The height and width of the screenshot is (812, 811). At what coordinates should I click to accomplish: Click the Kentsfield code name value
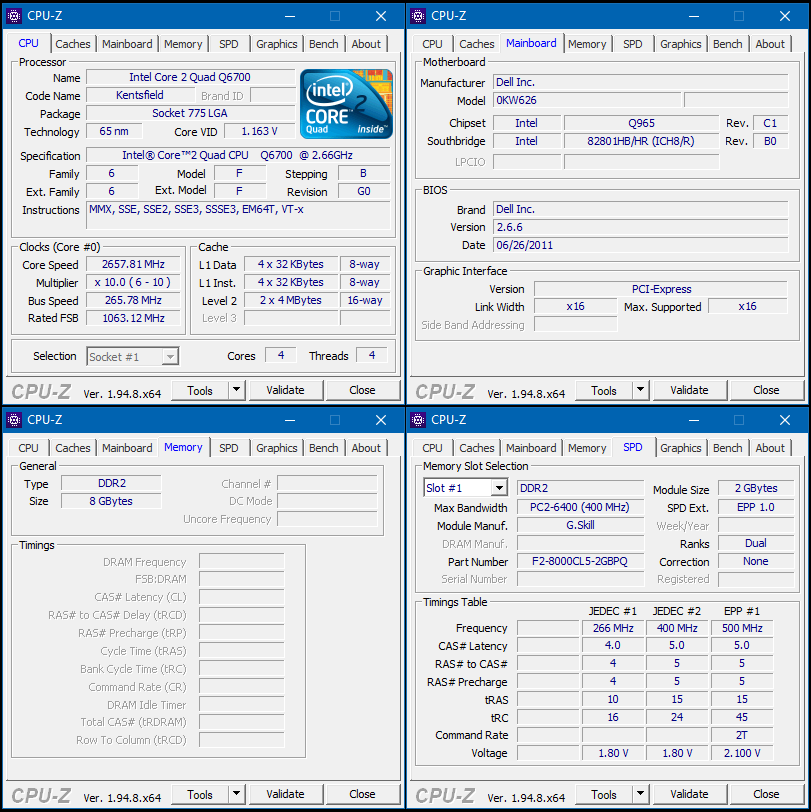tap(140, 95)
